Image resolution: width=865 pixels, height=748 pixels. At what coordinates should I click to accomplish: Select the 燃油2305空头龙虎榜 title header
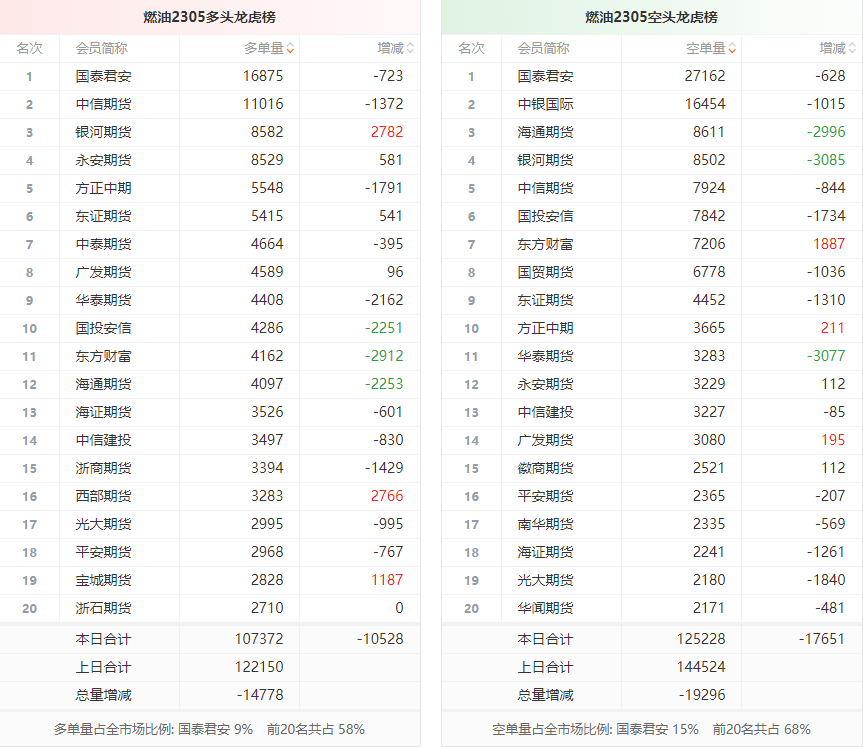pyautogui.click(x=651, y=17)
